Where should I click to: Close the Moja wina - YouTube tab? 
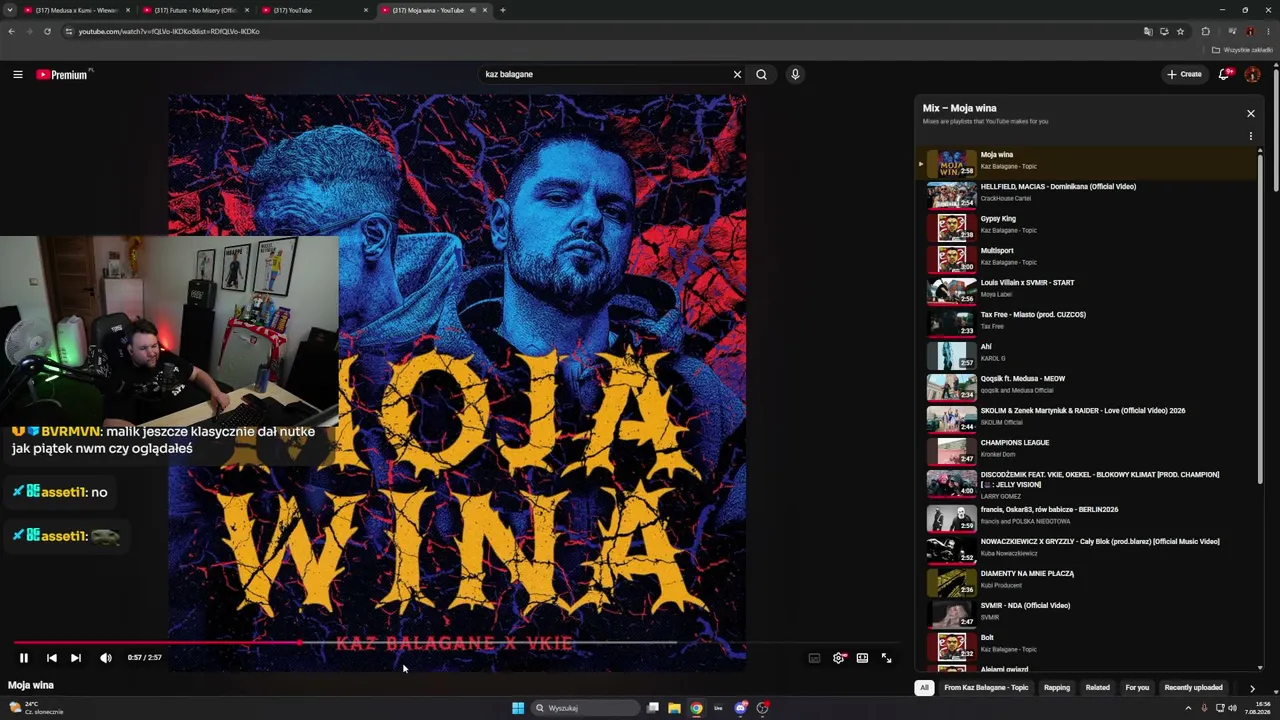pos(485,10)
